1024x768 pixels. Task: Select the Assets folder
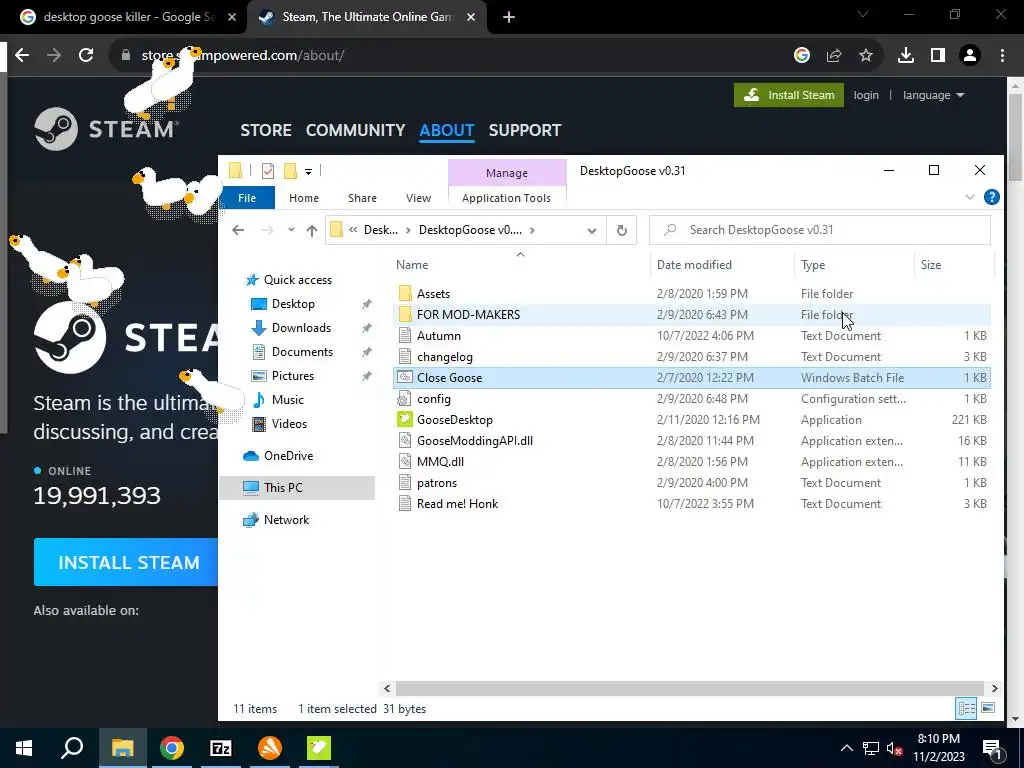coord(692,294)
